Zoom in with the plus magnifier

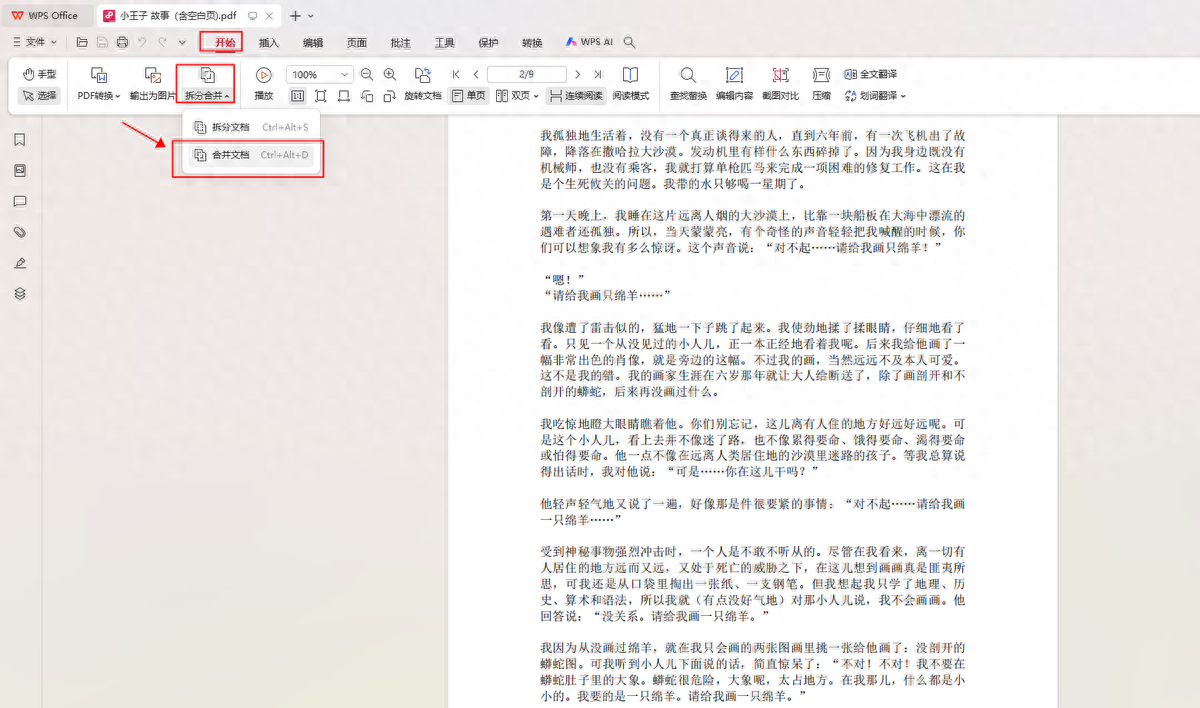[x=390, y=75]
